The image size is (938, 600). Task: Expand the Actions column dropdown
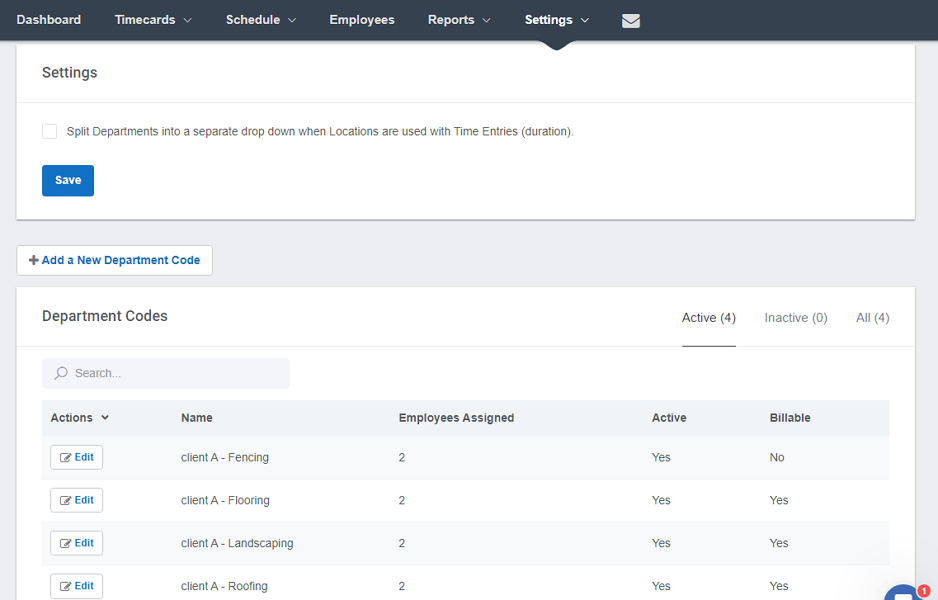click(80, 418)
